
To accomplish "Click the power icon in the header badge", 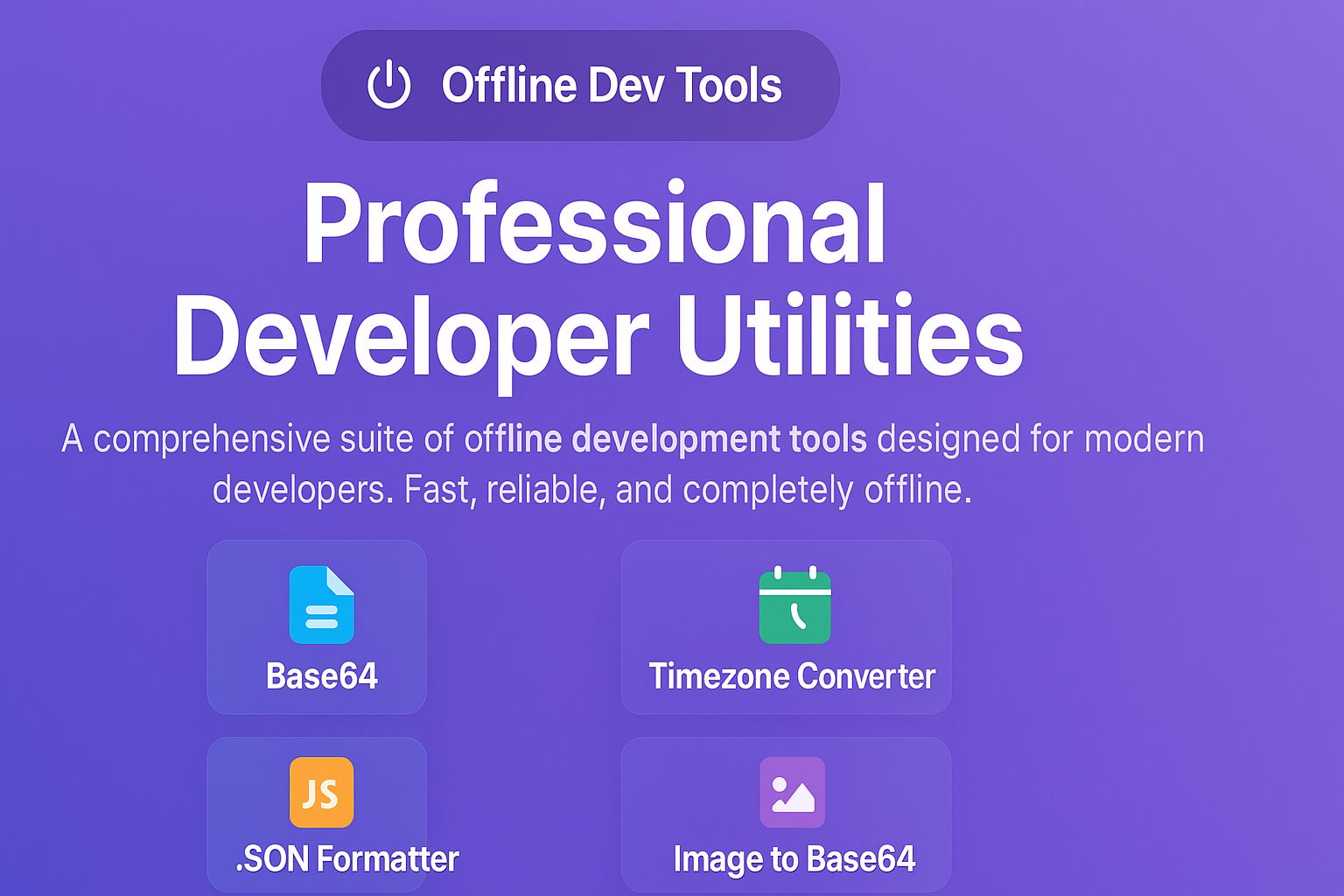I will pos(388,86).
